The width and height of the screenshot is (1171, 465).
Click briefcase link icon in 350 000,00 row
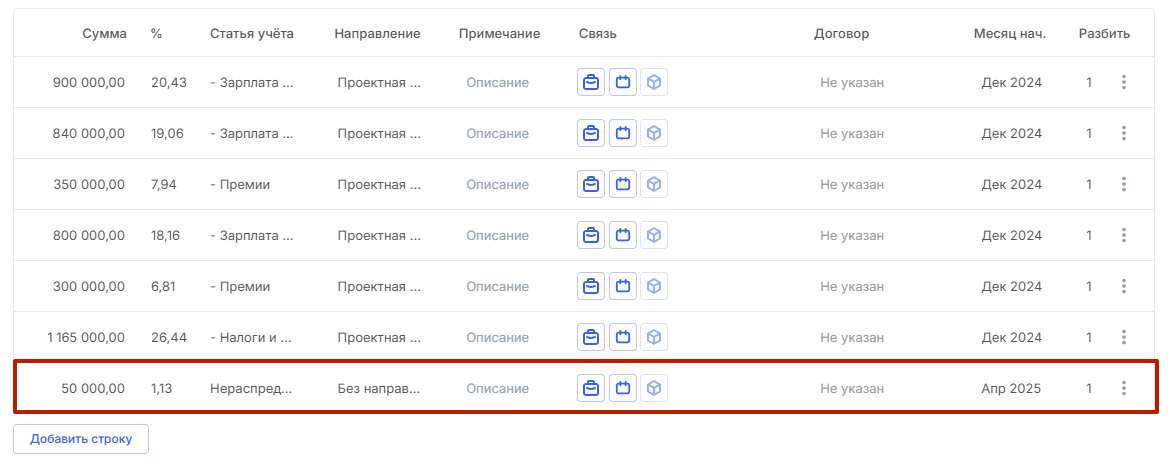point(591,184)
